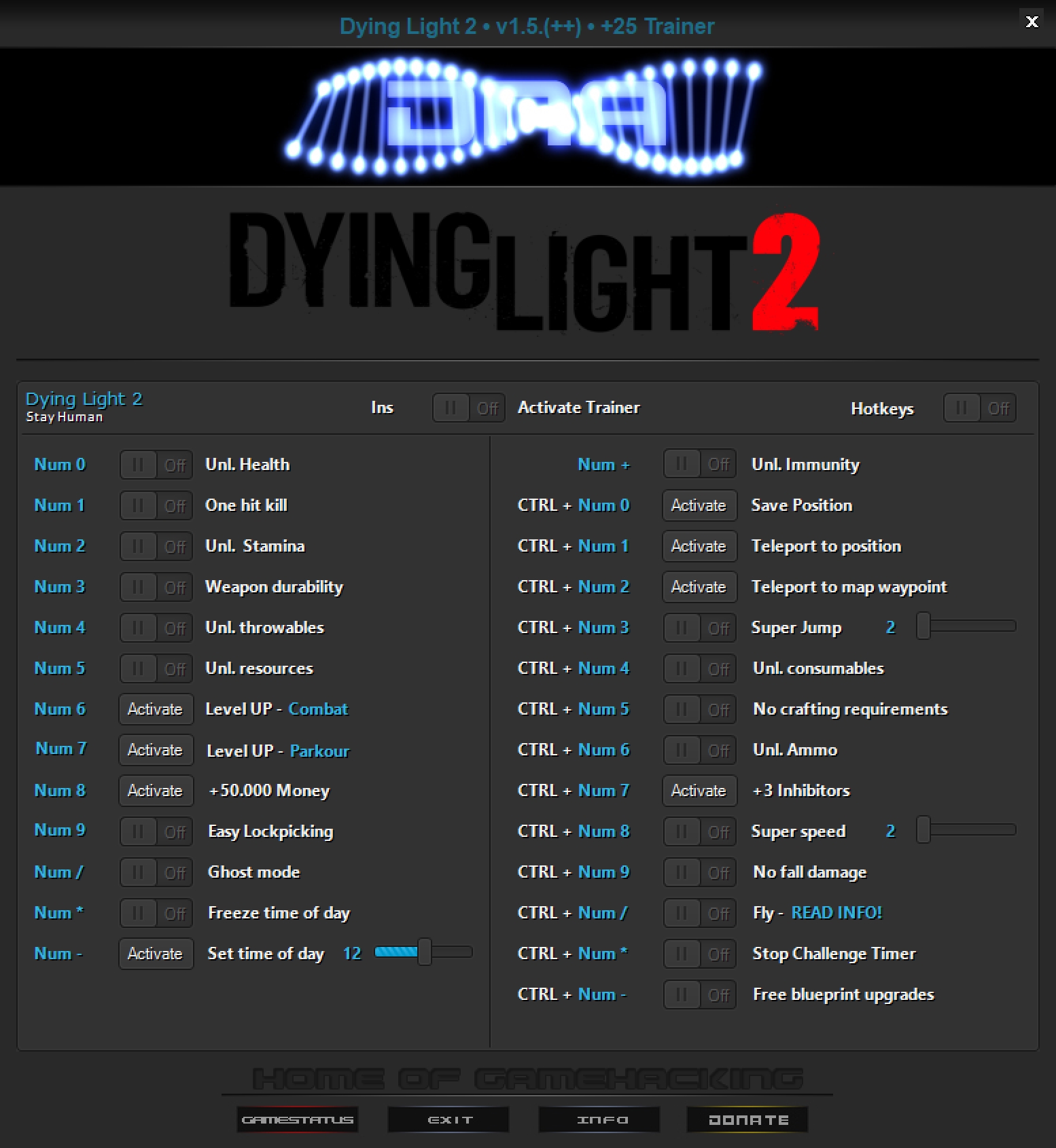This screenshot has height=1148, width=1056.
Task: Toggle the Hotkeys switch
Action: (x=980, y=408)
